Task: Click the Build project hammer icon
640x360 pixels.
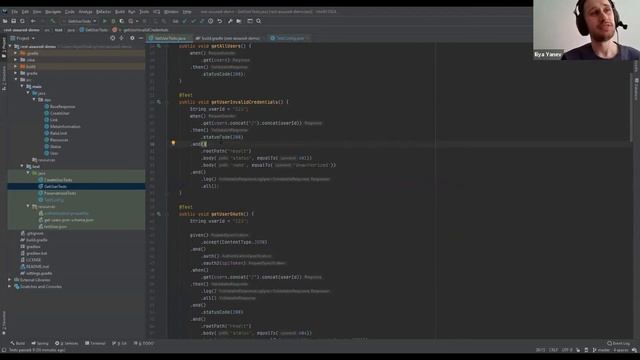Action: 53,21
